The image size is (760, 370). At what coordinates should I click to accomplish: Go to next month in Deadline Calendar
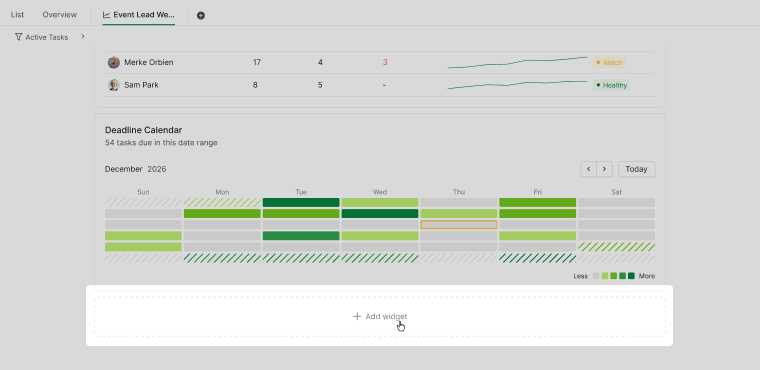tap(604, 169)
